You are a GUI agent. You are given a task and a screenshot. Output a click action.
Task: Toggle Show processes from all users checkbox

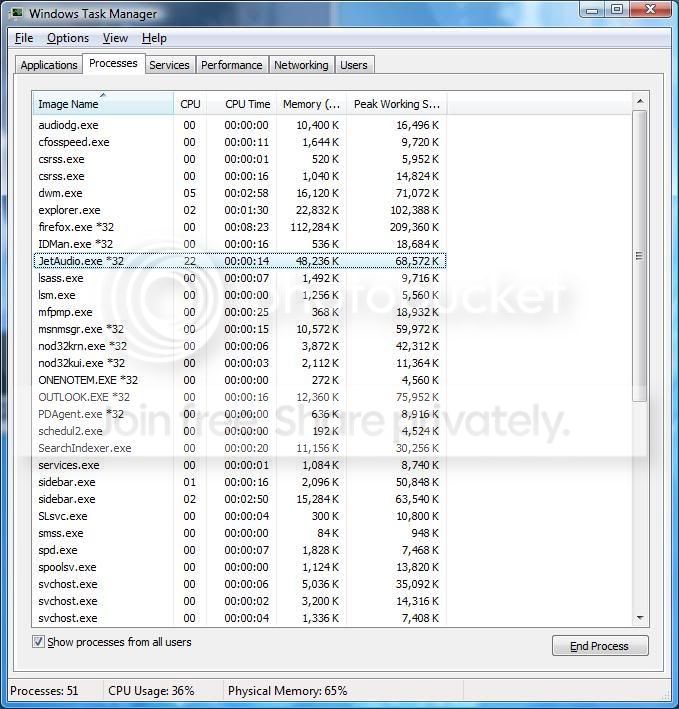38,642
